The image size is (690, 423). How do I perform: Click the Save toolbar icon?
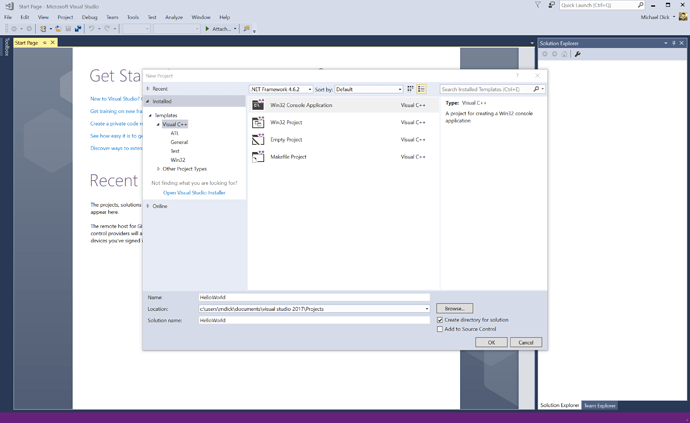click(68, 29)
